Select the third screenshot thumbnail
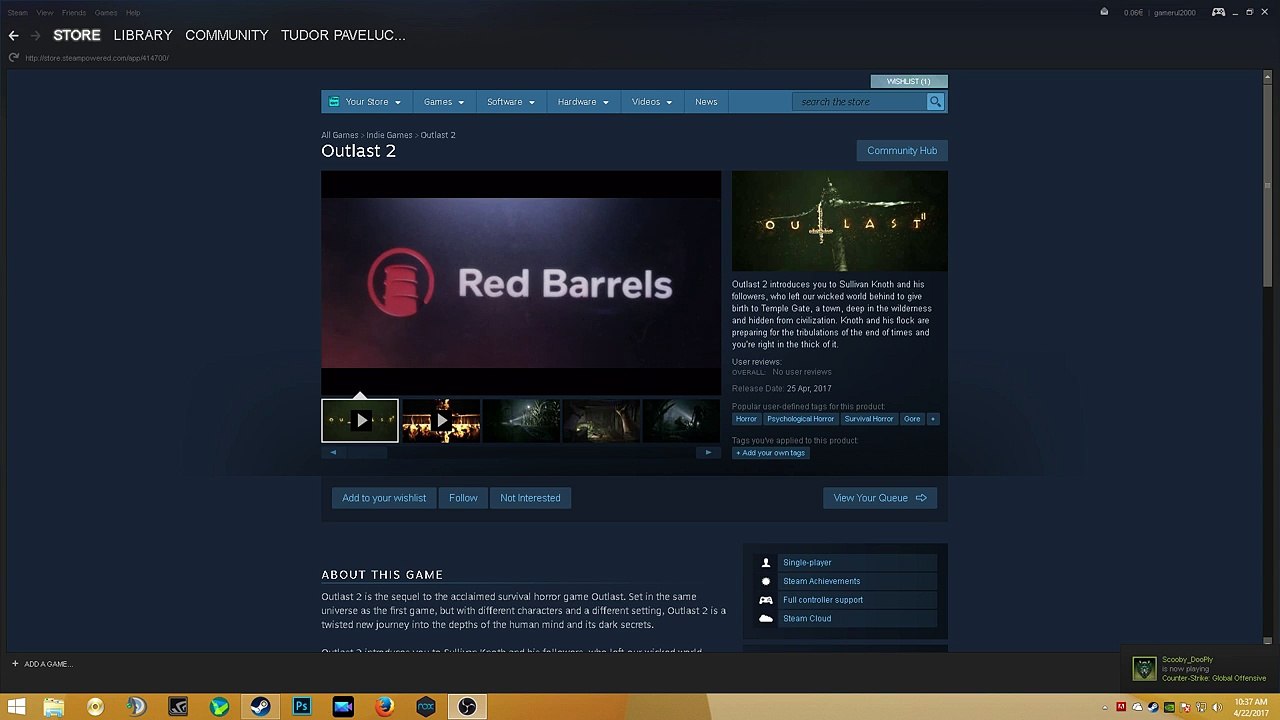1280x720 pixels. [x=521, y=420]
